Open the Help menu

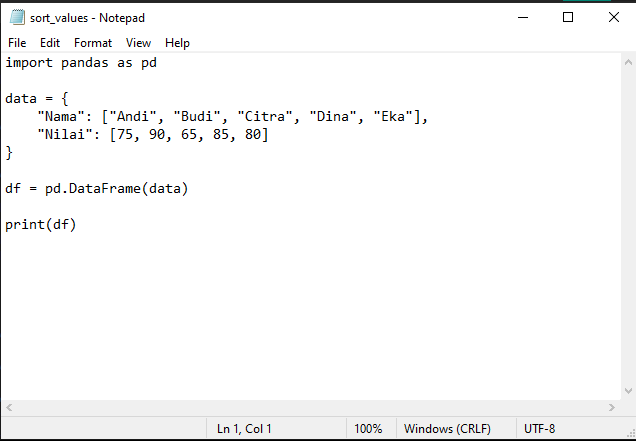[x=177, y=43]
